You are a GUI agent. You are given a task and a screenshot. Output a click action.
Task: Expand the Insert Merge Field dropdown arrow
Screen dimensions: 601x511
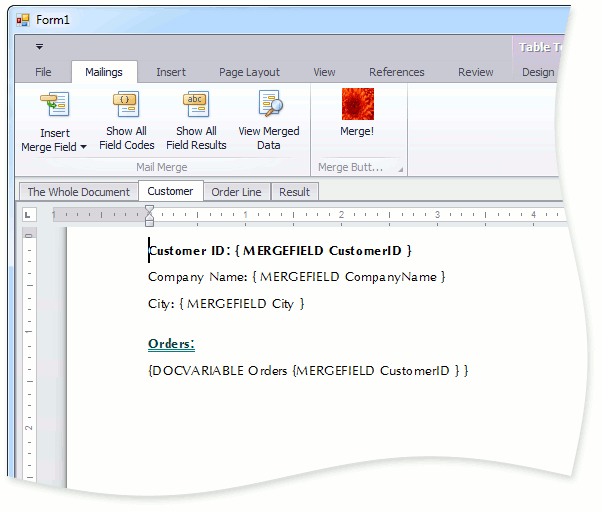83,147
